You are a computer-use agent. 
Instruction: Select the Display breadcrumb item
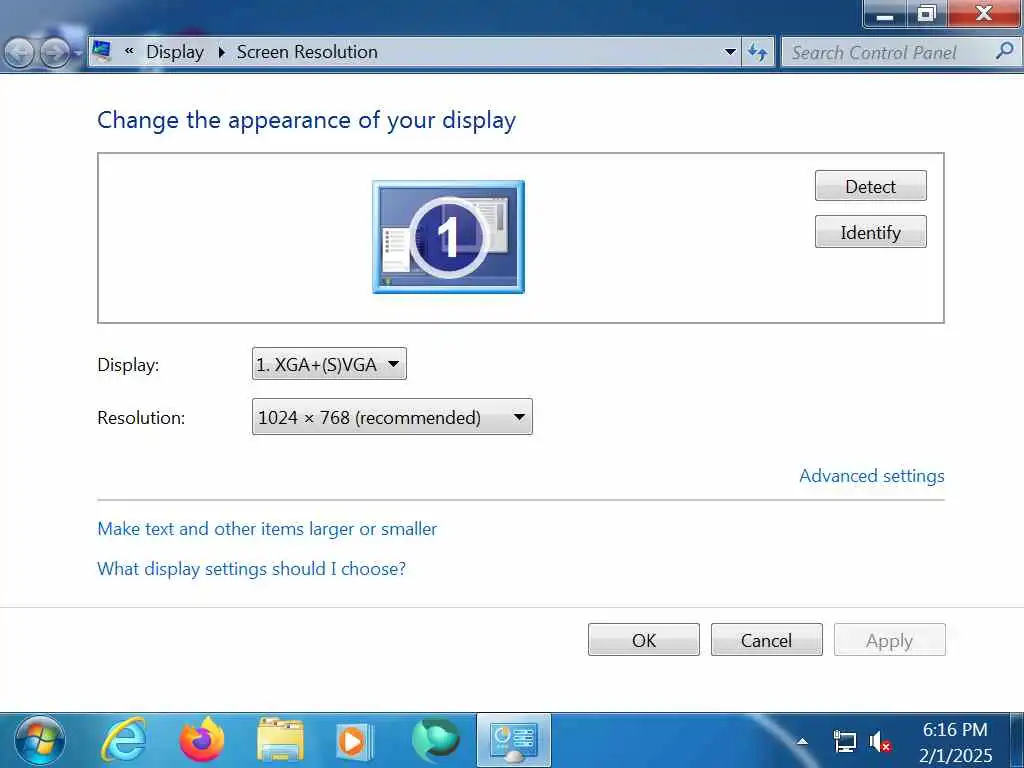point(175,52)
